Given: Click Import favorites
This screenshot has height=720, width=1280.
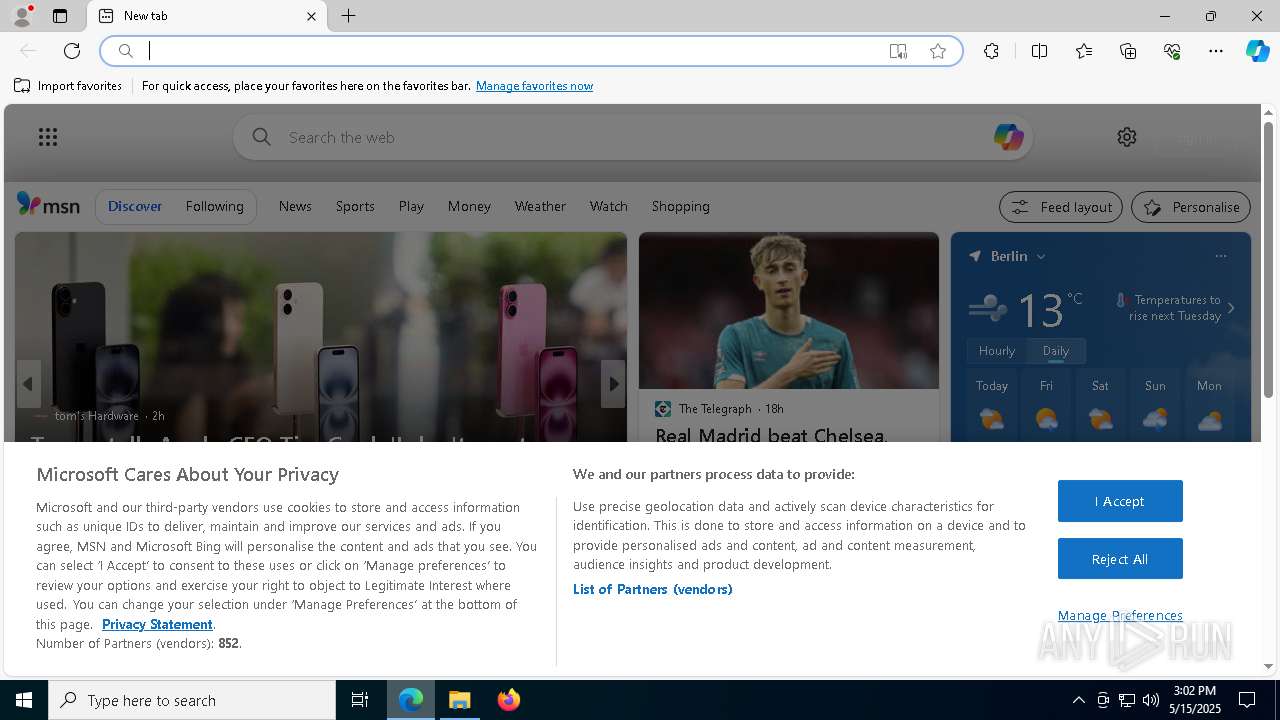Looking at the screenshot, I should click(68, 86).
